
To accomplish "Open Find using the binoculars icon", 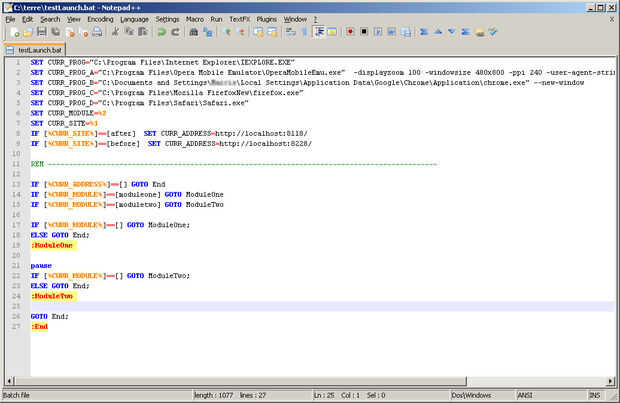I will [195, 32].
